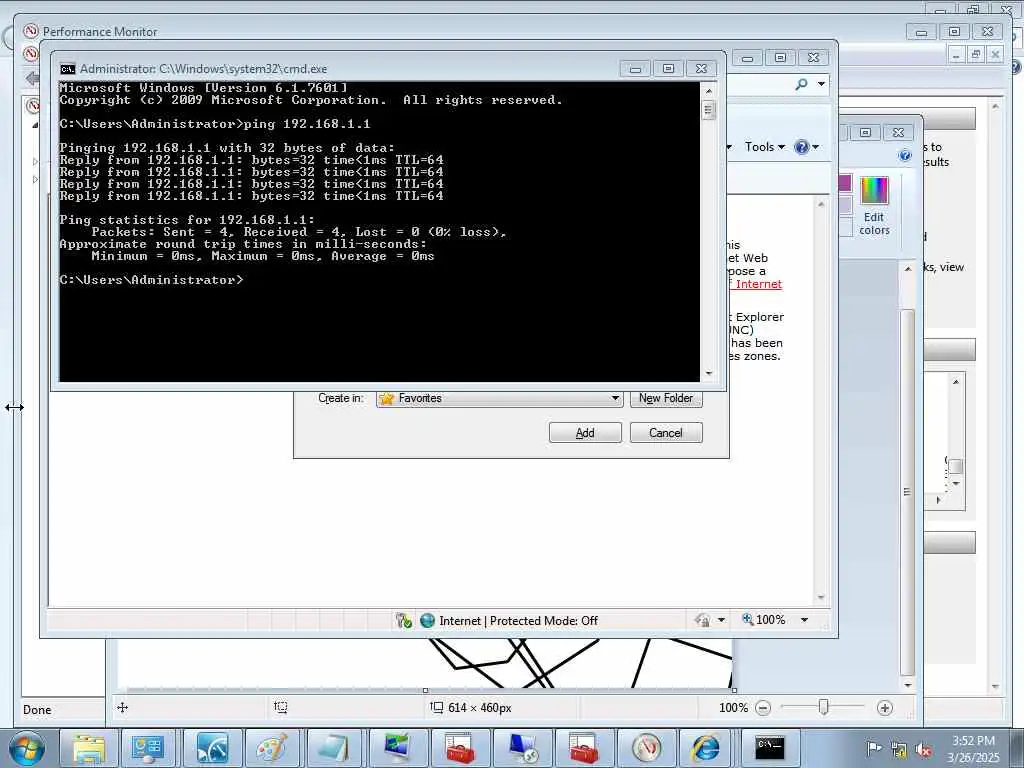Click the Paint selection size status icon
This screenshot has width=1024, height=768.
pyautogui.click(x=281, y=707)
